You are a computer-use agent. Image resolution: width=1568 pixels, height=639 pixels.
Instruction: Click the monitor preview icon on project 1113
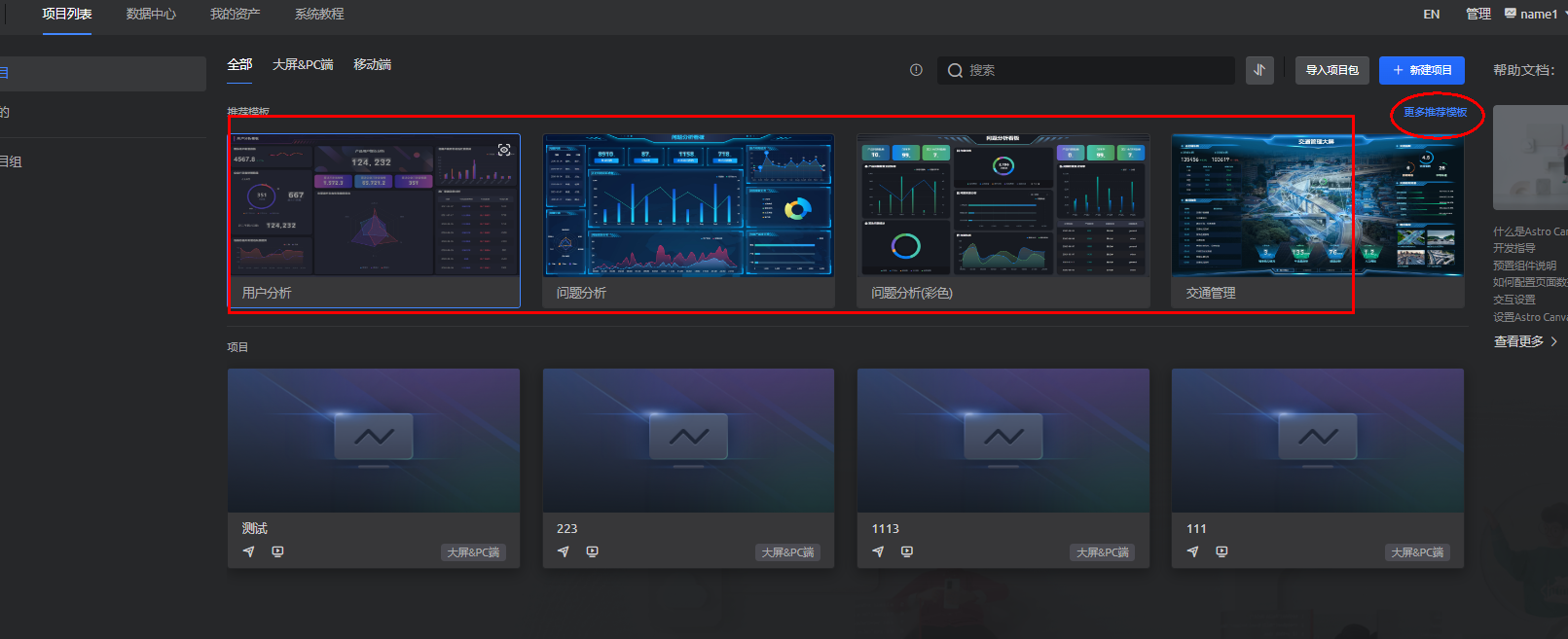pyautogui.click(x=907, y=551)
